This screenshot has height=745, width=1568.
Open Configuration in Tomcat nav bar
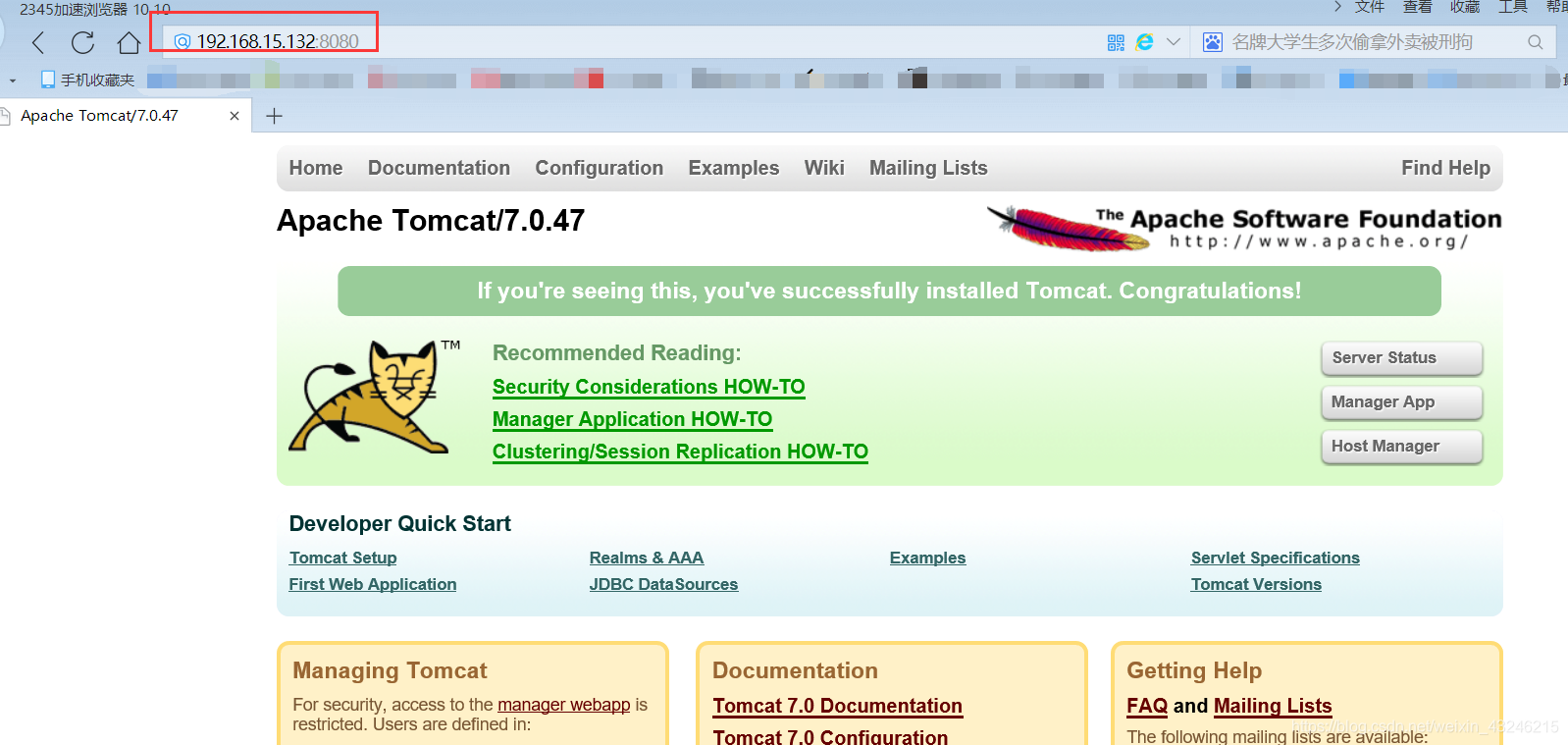coord(600,168)
